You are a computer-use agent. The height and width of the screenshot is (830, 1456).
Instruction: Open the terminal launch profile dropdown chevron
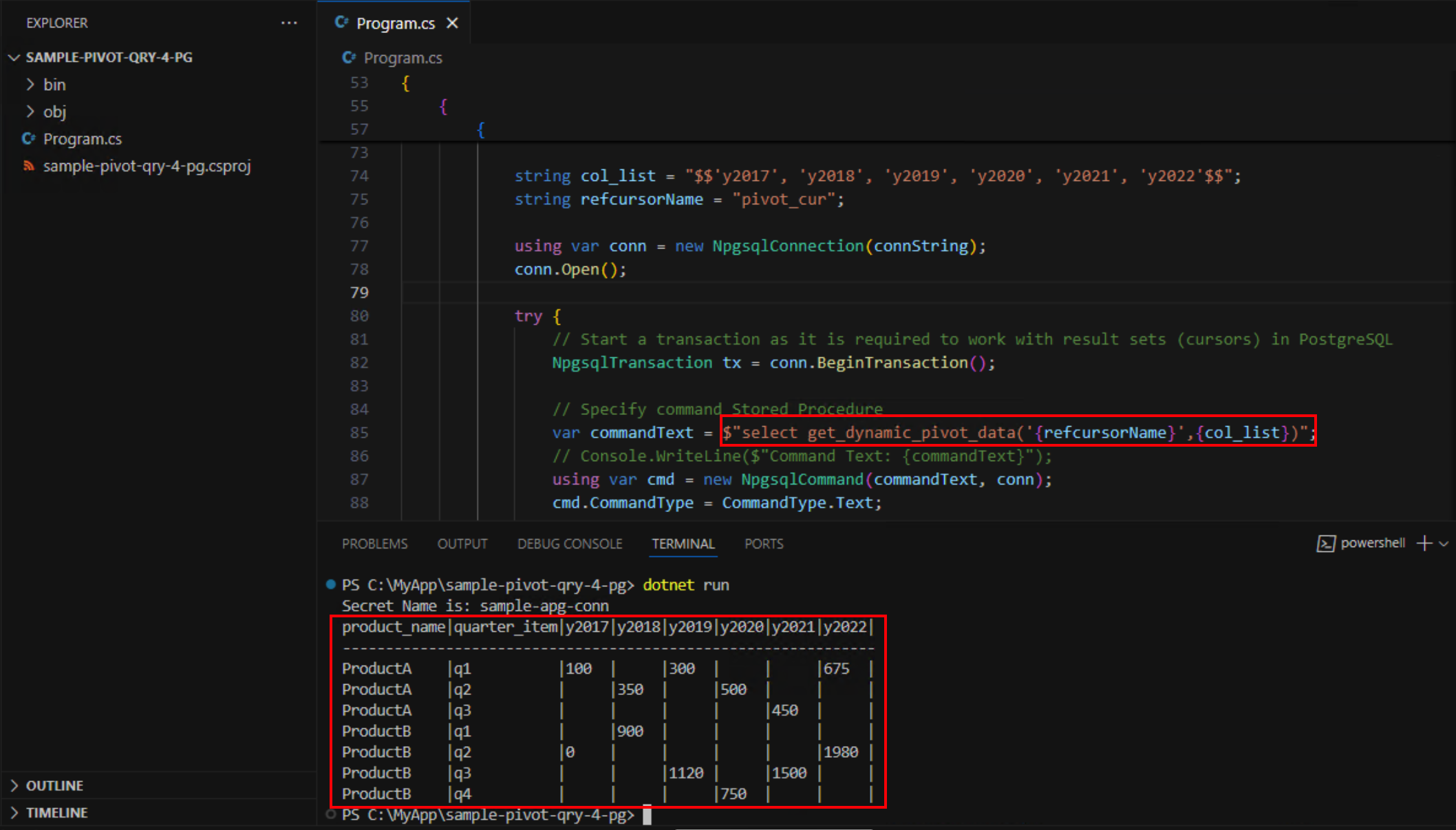click(1443, 543)
